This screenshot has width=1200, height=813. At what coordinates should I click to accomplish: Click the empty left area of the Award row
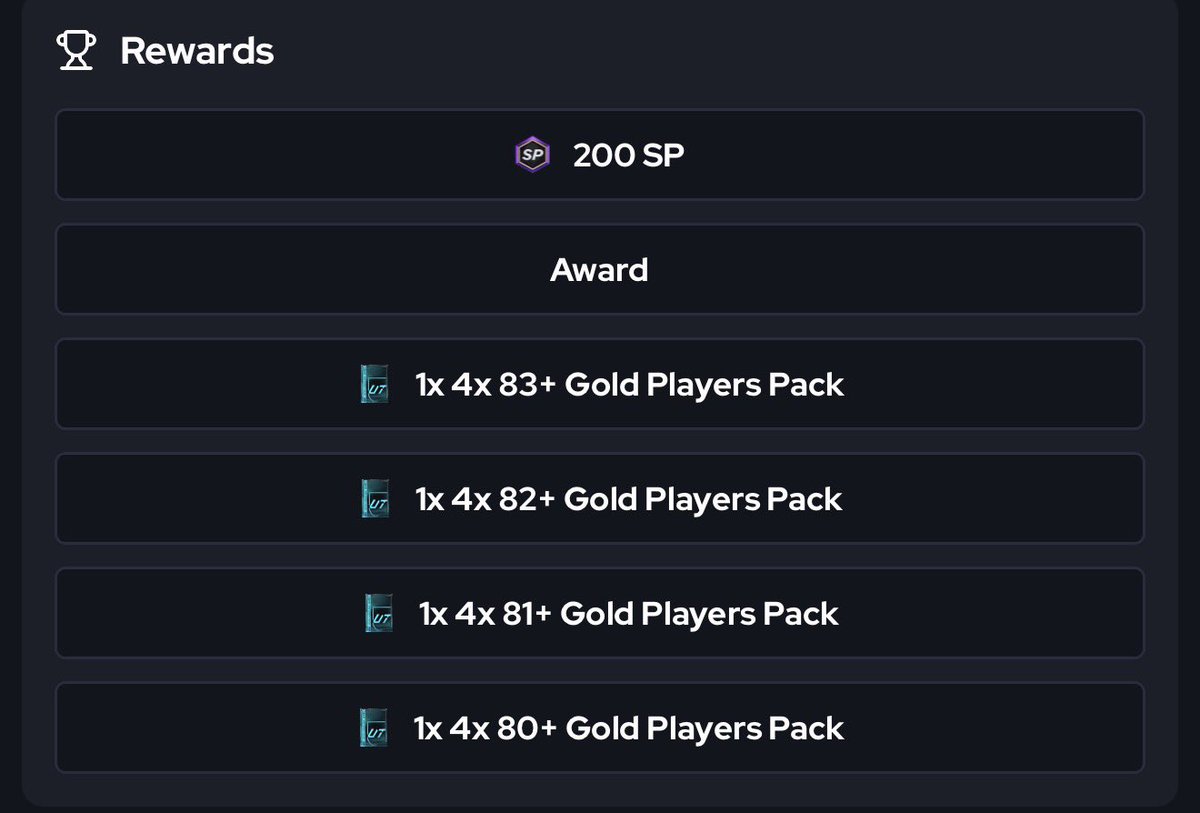click(x=300, y=269)
